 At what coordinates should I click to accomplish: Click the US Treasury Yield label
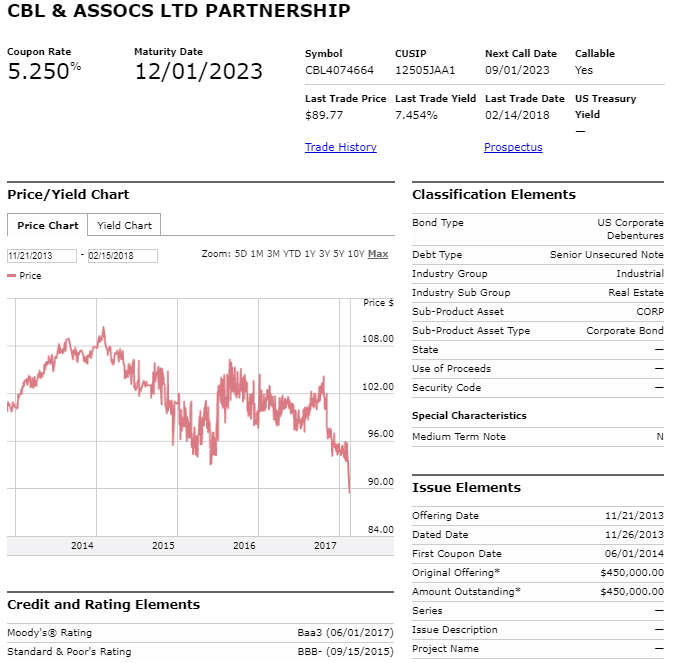[605, 106]
